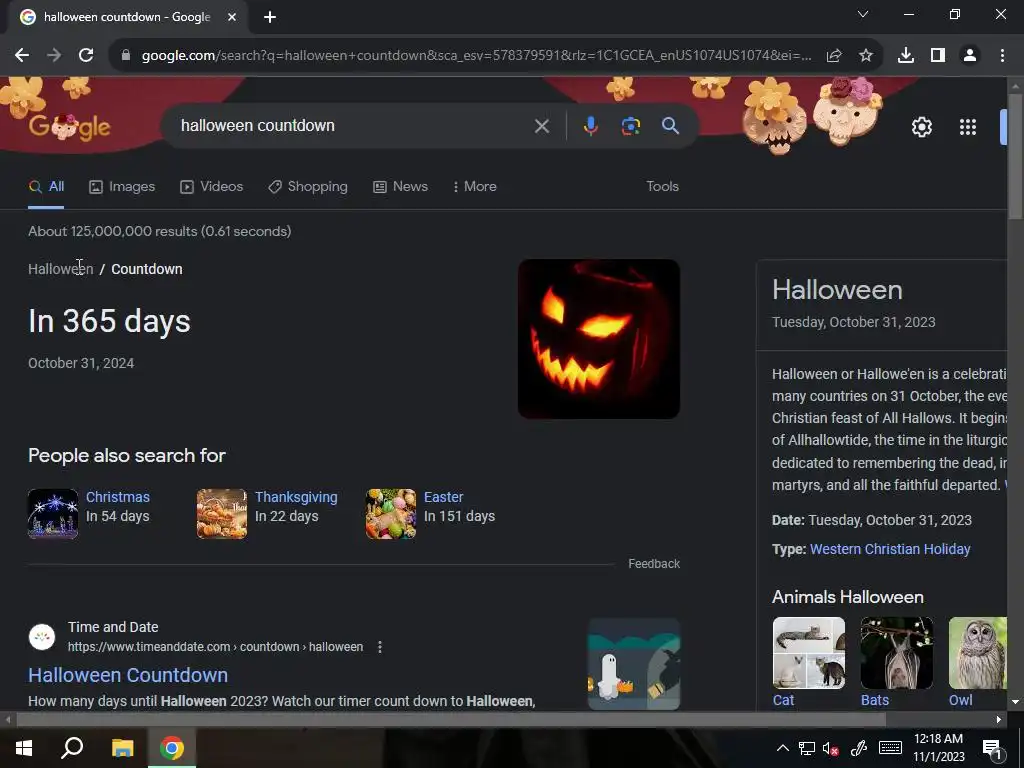Click the Google doodle logo

coord(69,127)
